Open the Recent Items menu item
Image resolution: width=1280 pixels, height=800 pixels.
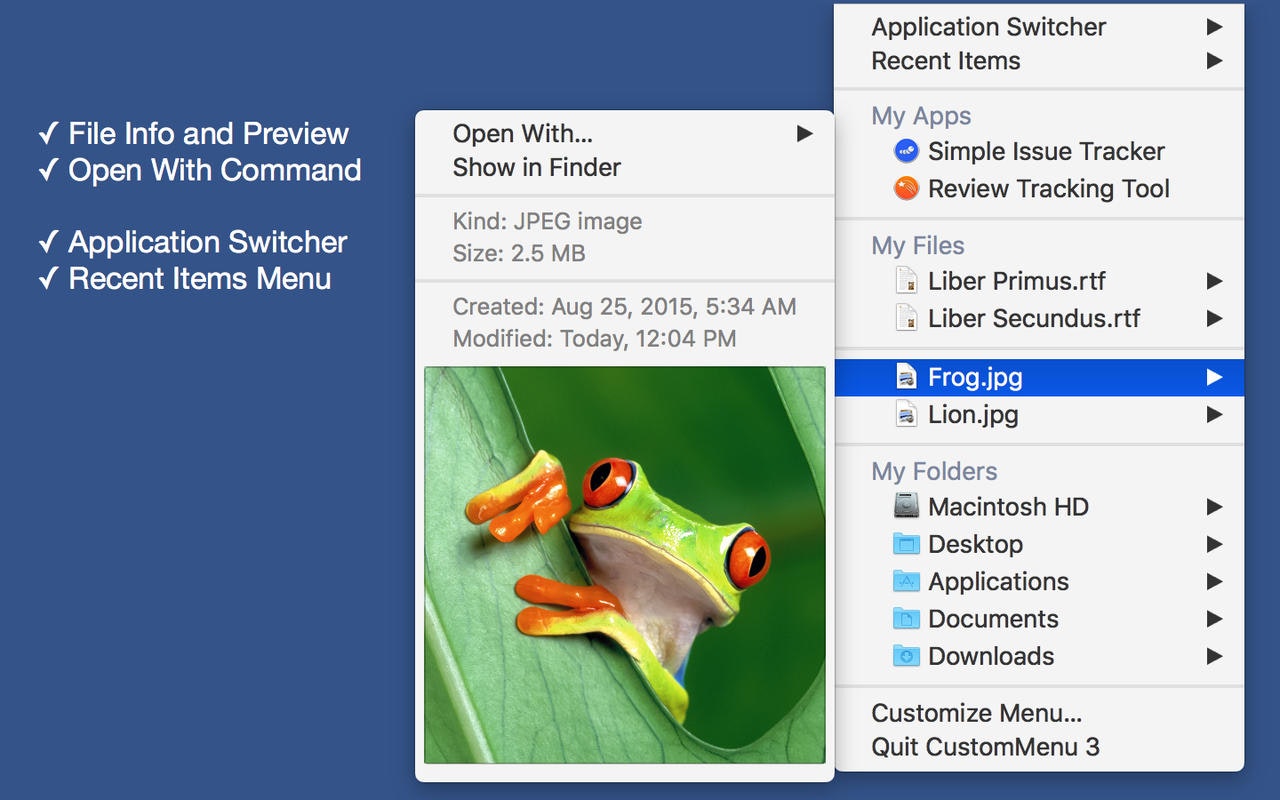pyautogui.click(x=1039, y=61)
